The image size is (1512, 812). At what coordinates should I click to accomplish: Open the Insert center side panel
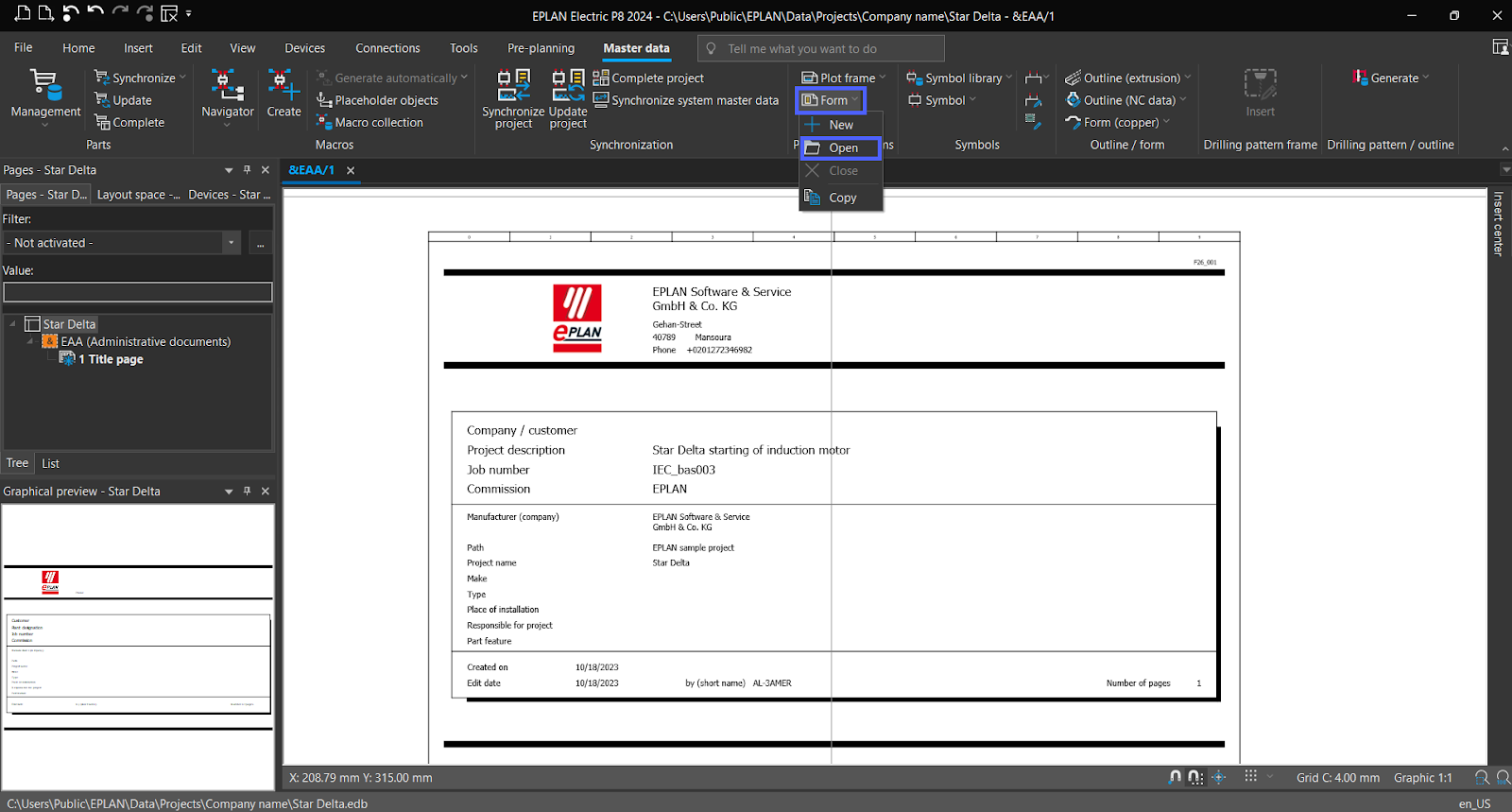(1498, 224)
